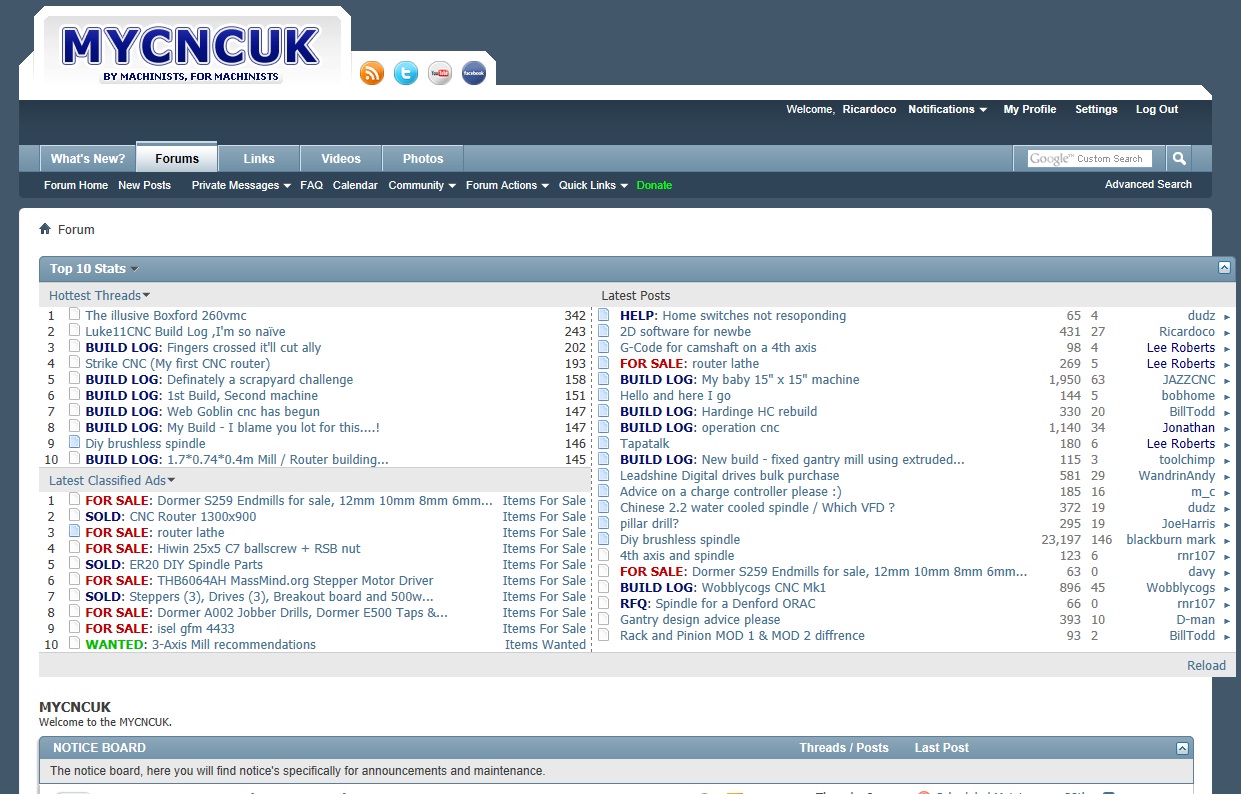Select the Forums tab
Image resolution: width=1241 pixels, height=794 pixels.
[177, 158]
